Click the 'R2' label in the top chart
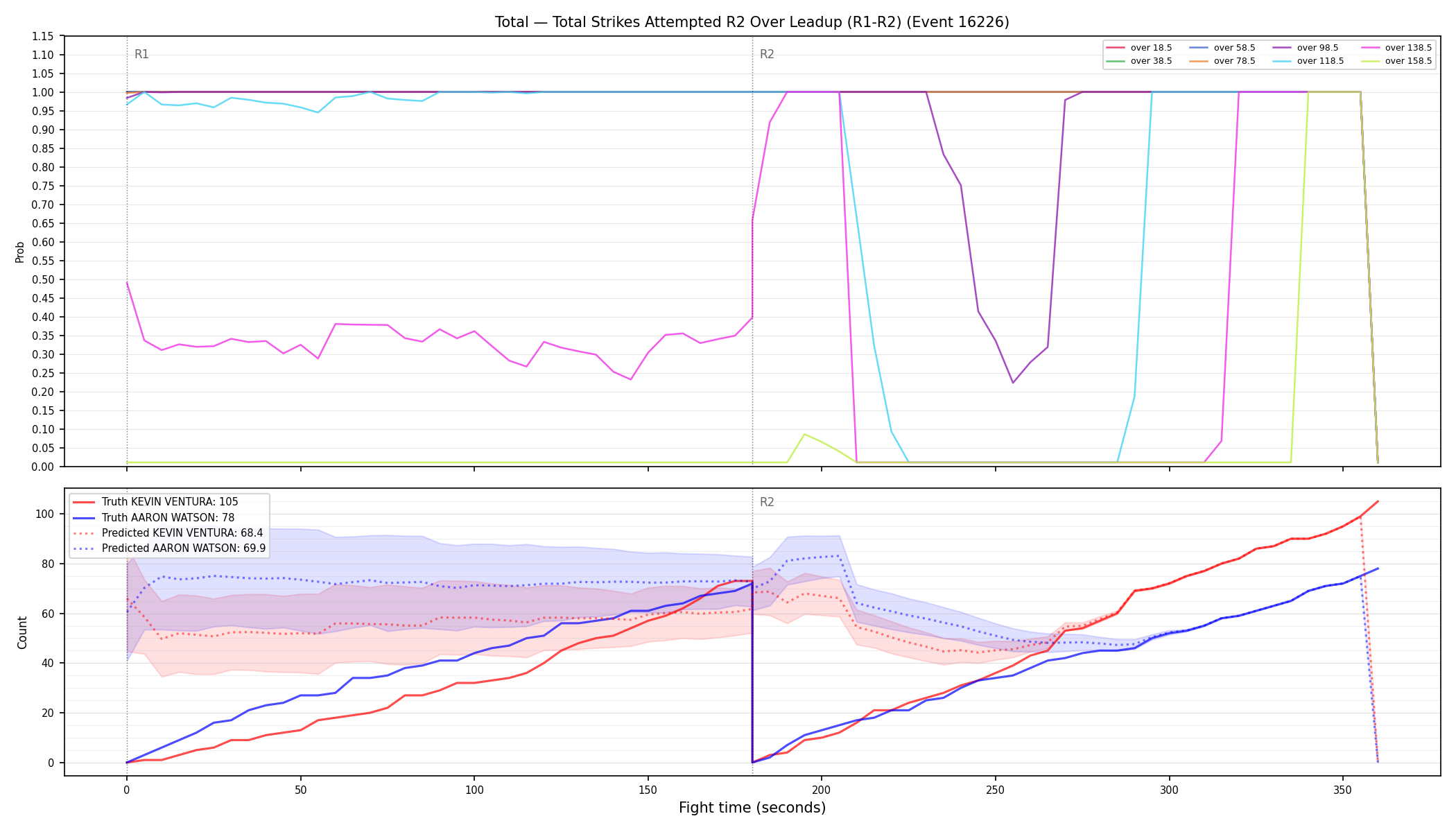The width and height of the screenshot is (1456, 832). [x=767, y=54]
